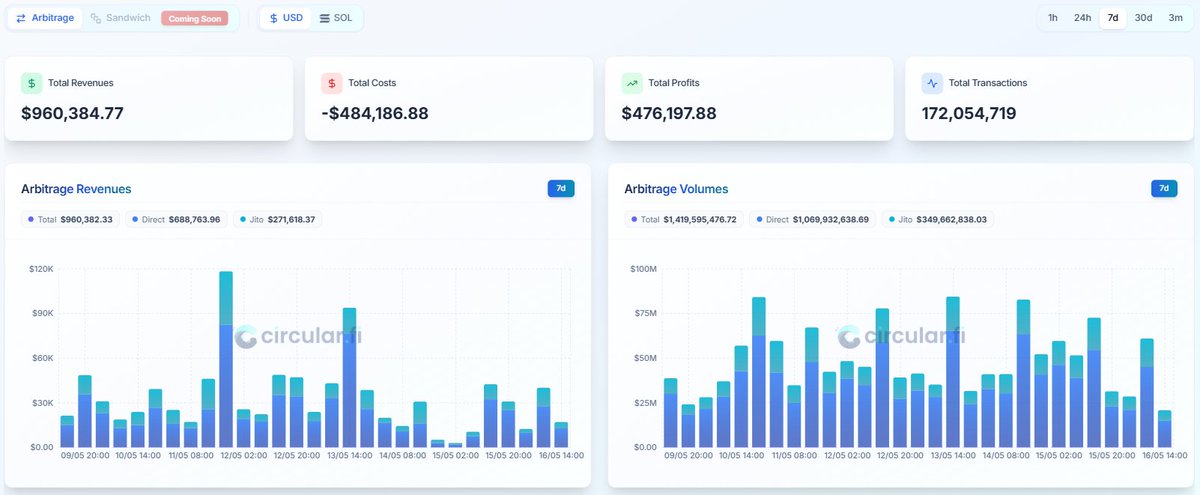Click the Sandwich tab icon
Image resolution: width=1200 pixels, height=495 pixels.
(x=96, y=18)
